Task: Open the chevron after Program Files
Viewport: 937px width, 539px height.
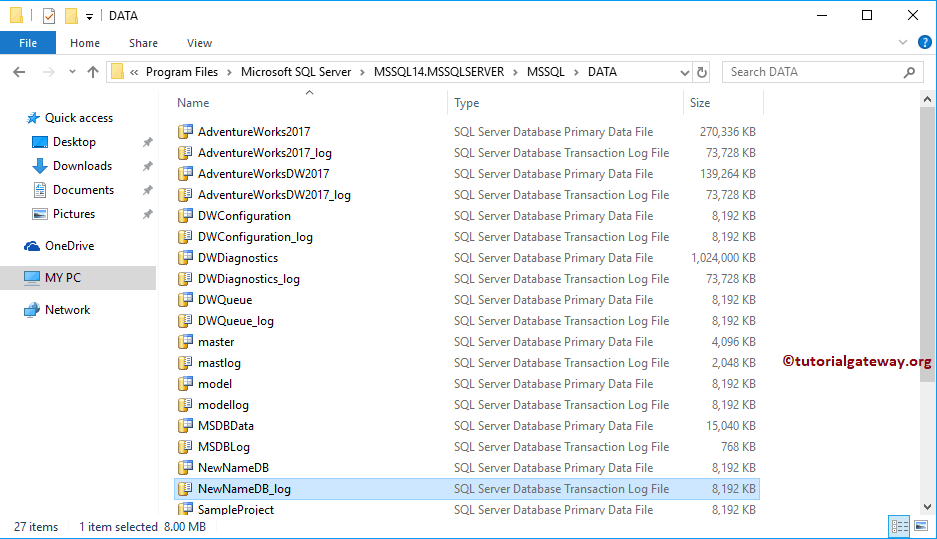Action: coord(229,72)
